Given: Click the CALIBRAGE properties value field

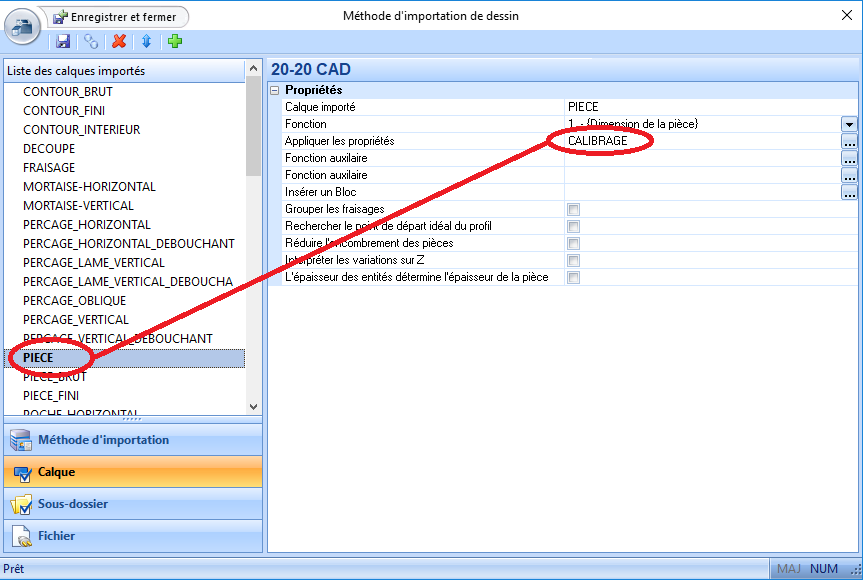Looking at the screenshot, I should (700, 141).
